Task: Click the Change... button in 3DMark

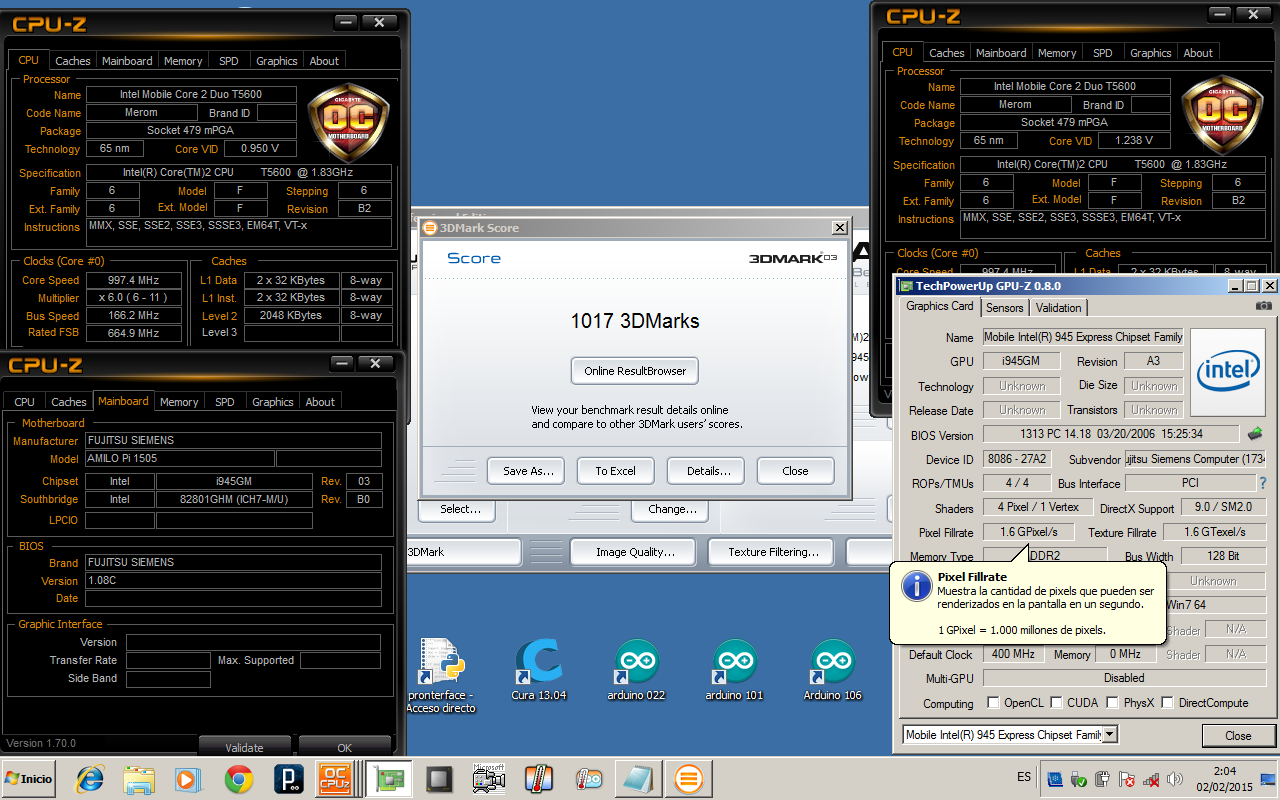Action: pos(672,509)
